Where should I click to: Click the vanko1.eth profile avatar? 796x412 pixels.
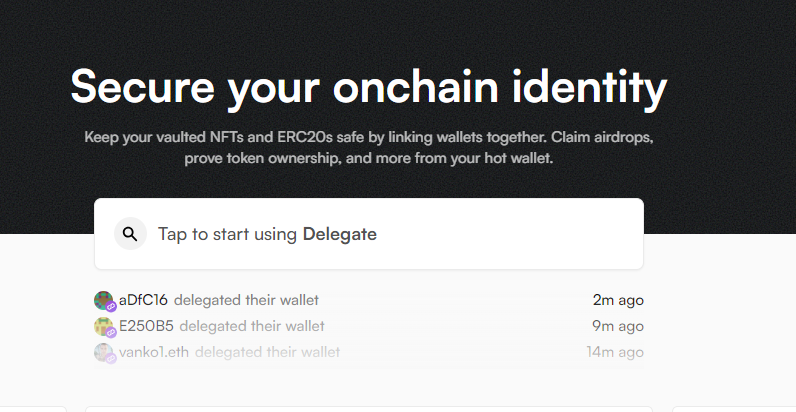pyautogui.click(x=104, y=352)
